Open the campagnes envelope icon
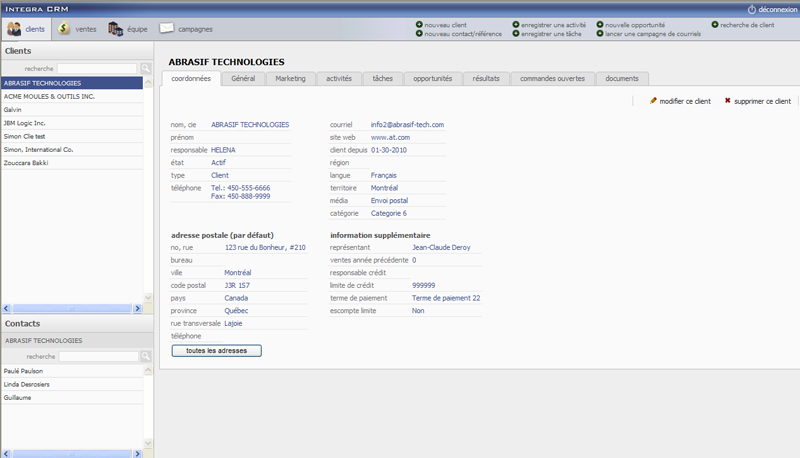The width and height of the screenshot is (800, 458). tap(166, 29)
